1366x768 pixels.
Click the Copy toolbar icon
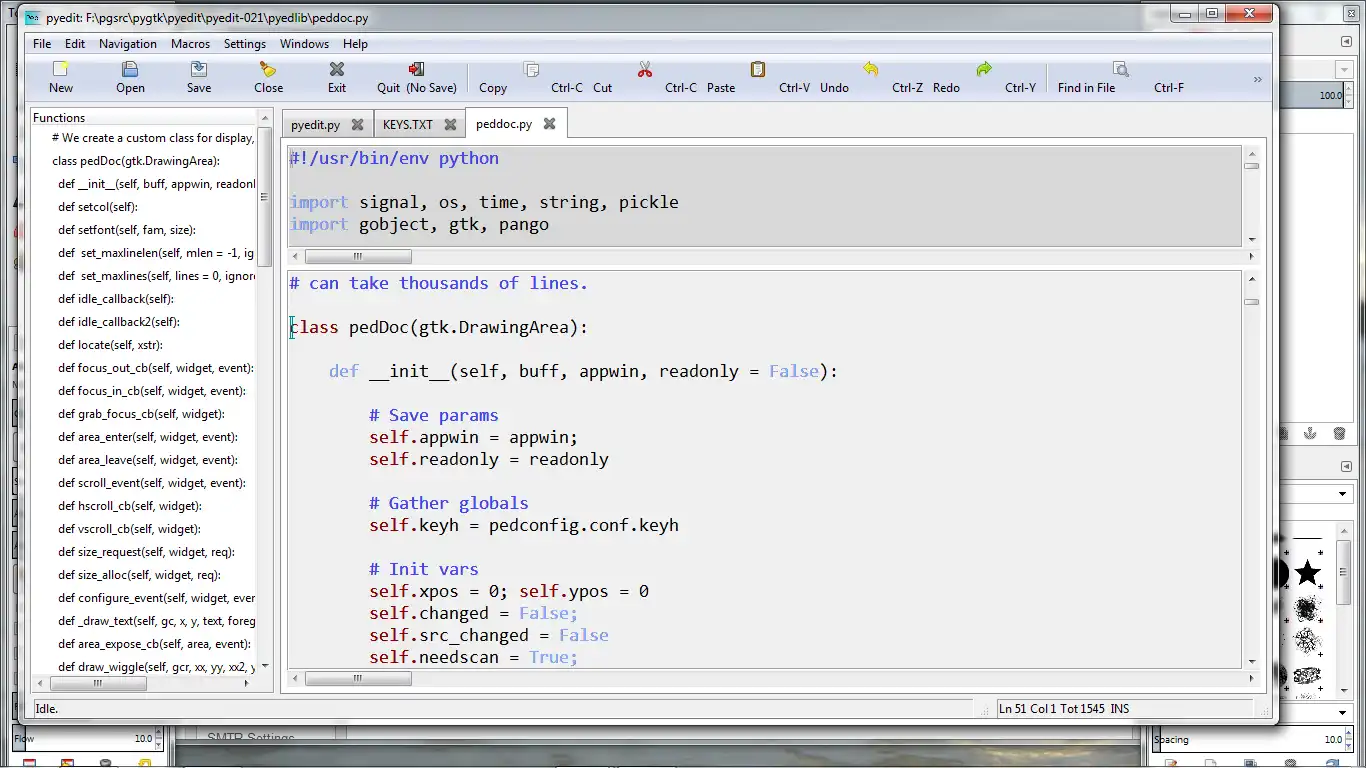pyautogui.click(x=532, y=69)
